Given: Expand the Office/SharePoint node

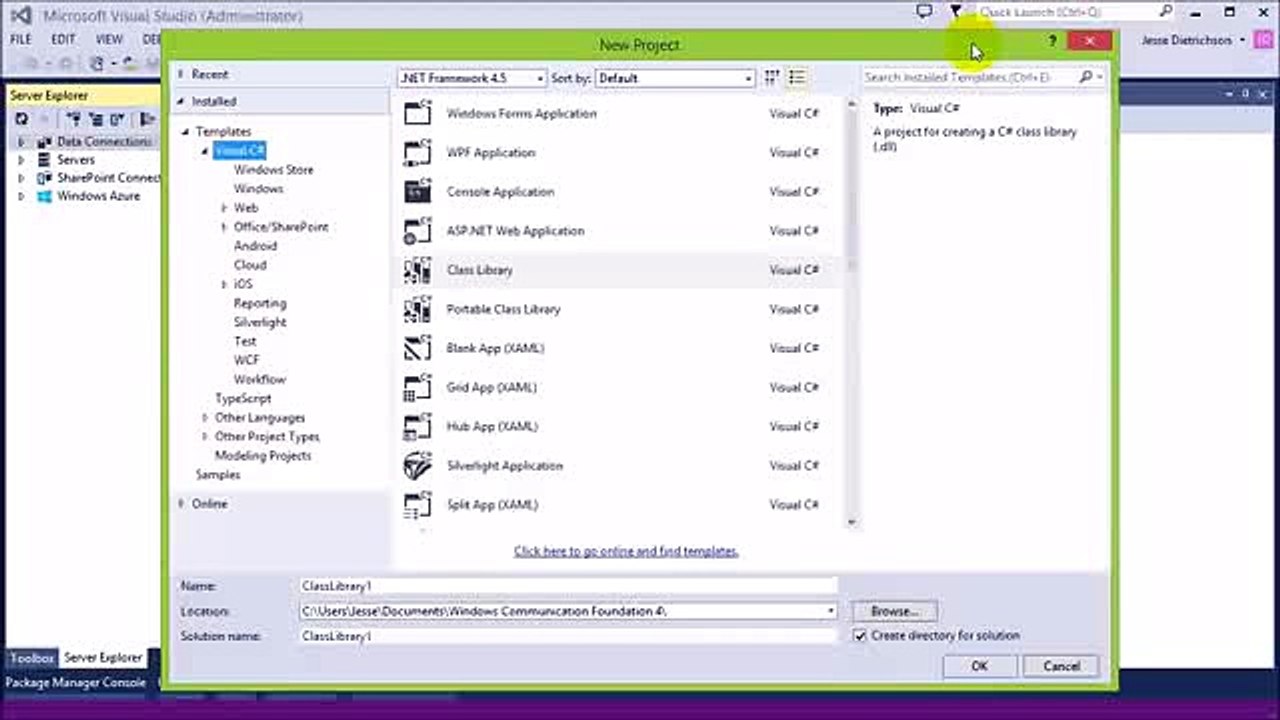Looking at the screenshot, I should (224, 227).
